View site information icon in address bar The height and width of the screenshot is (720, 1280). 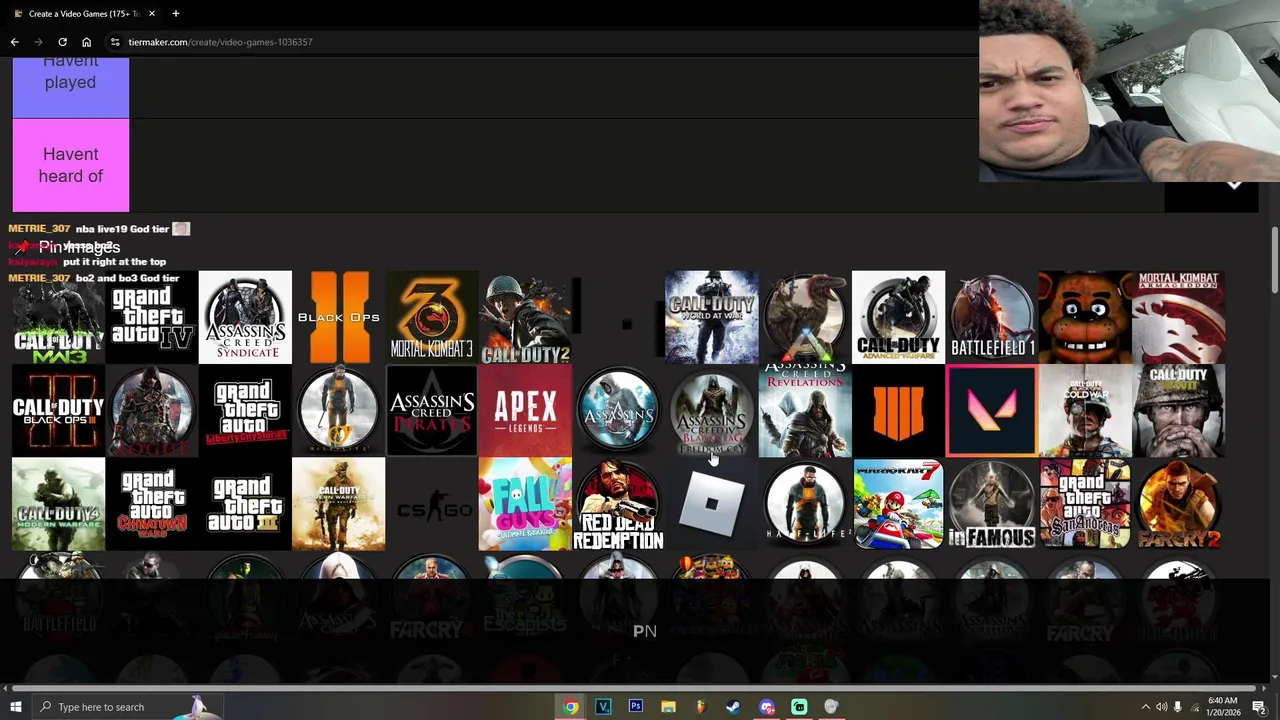(x=115, y=42)
